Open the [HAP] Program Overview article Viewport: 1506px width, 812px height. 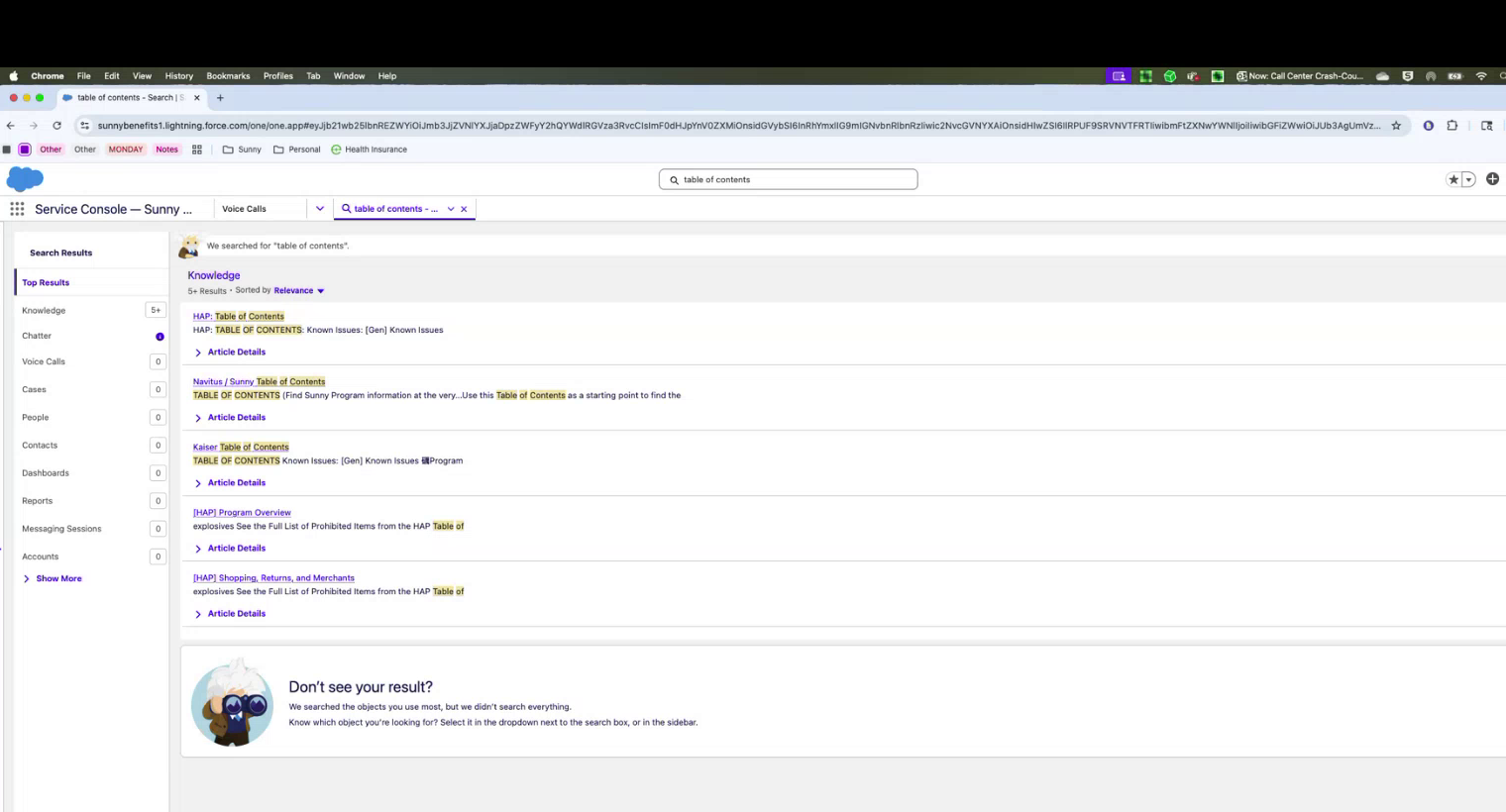(x=242, y=513)
